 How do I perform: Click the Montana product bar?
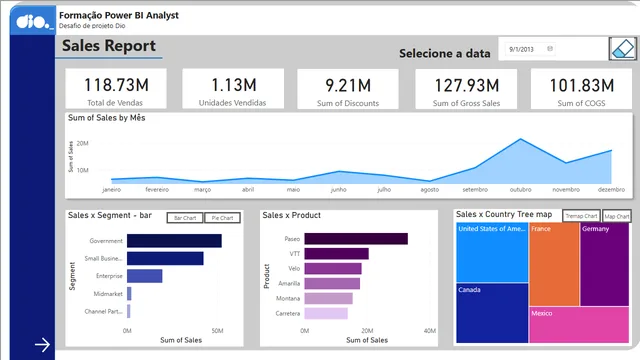tap(329, 298)
